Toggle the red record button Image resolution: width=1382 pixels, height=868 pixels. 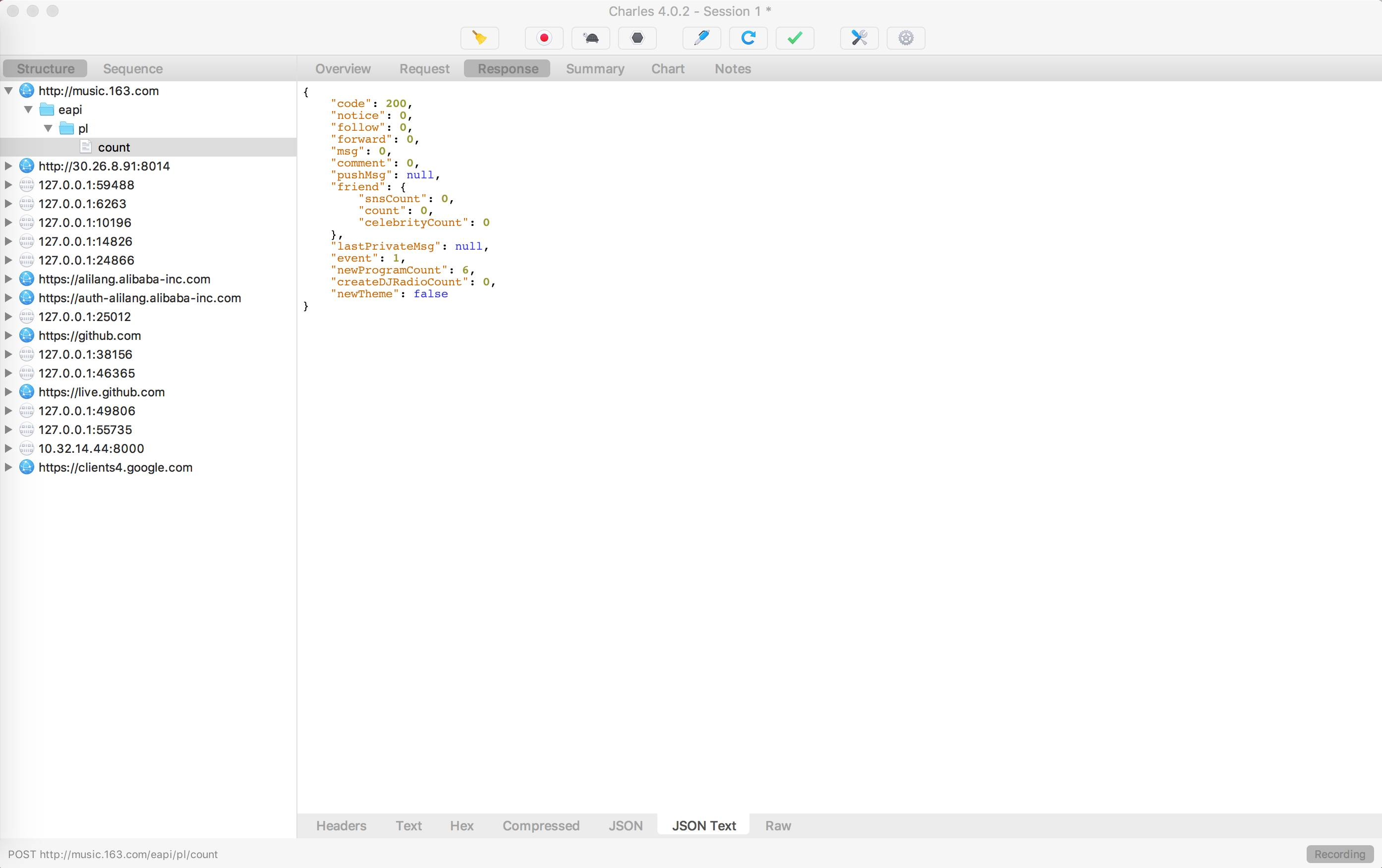543,38
